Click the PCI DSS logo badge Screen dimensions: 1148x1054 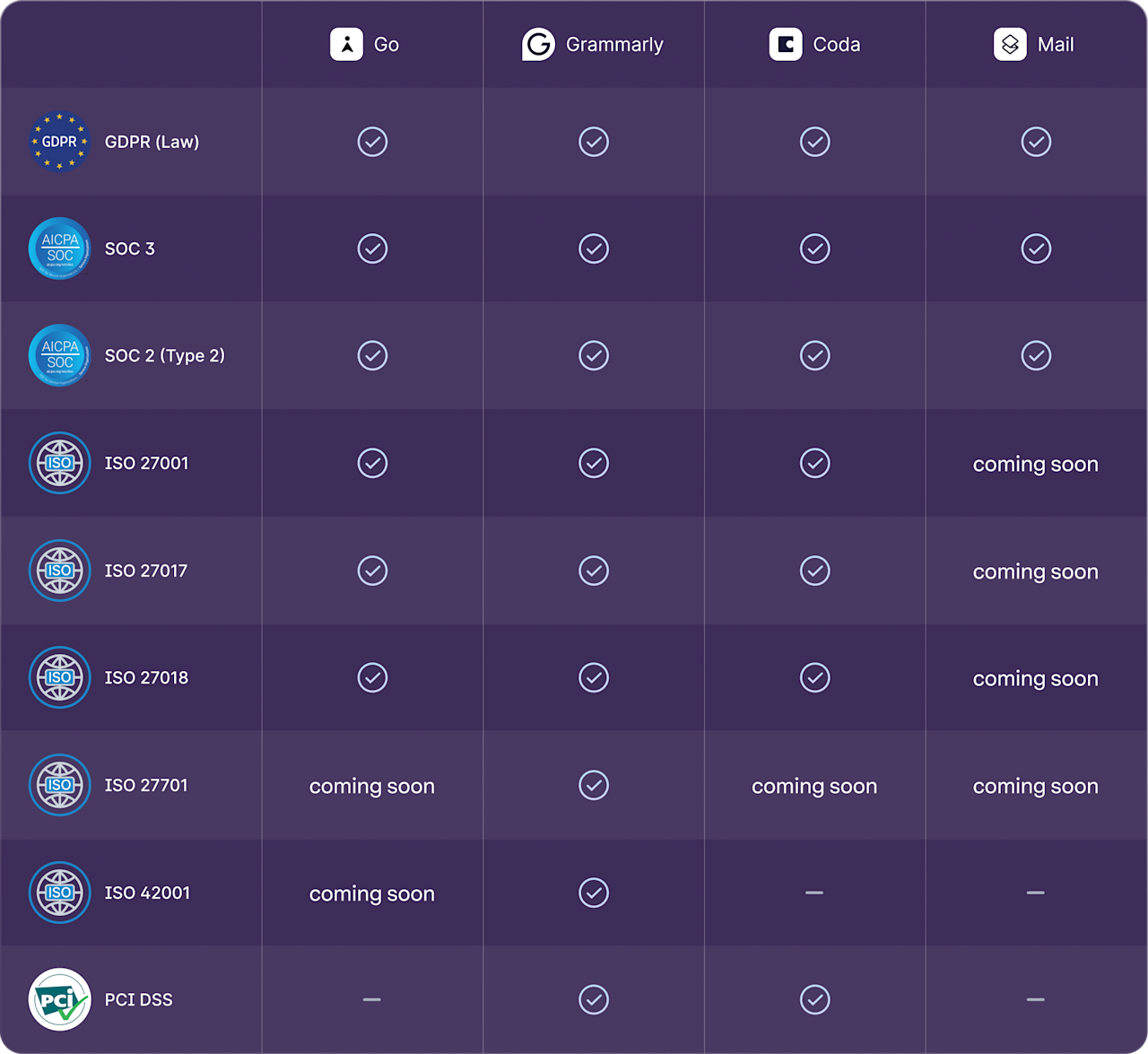[59, 999]
